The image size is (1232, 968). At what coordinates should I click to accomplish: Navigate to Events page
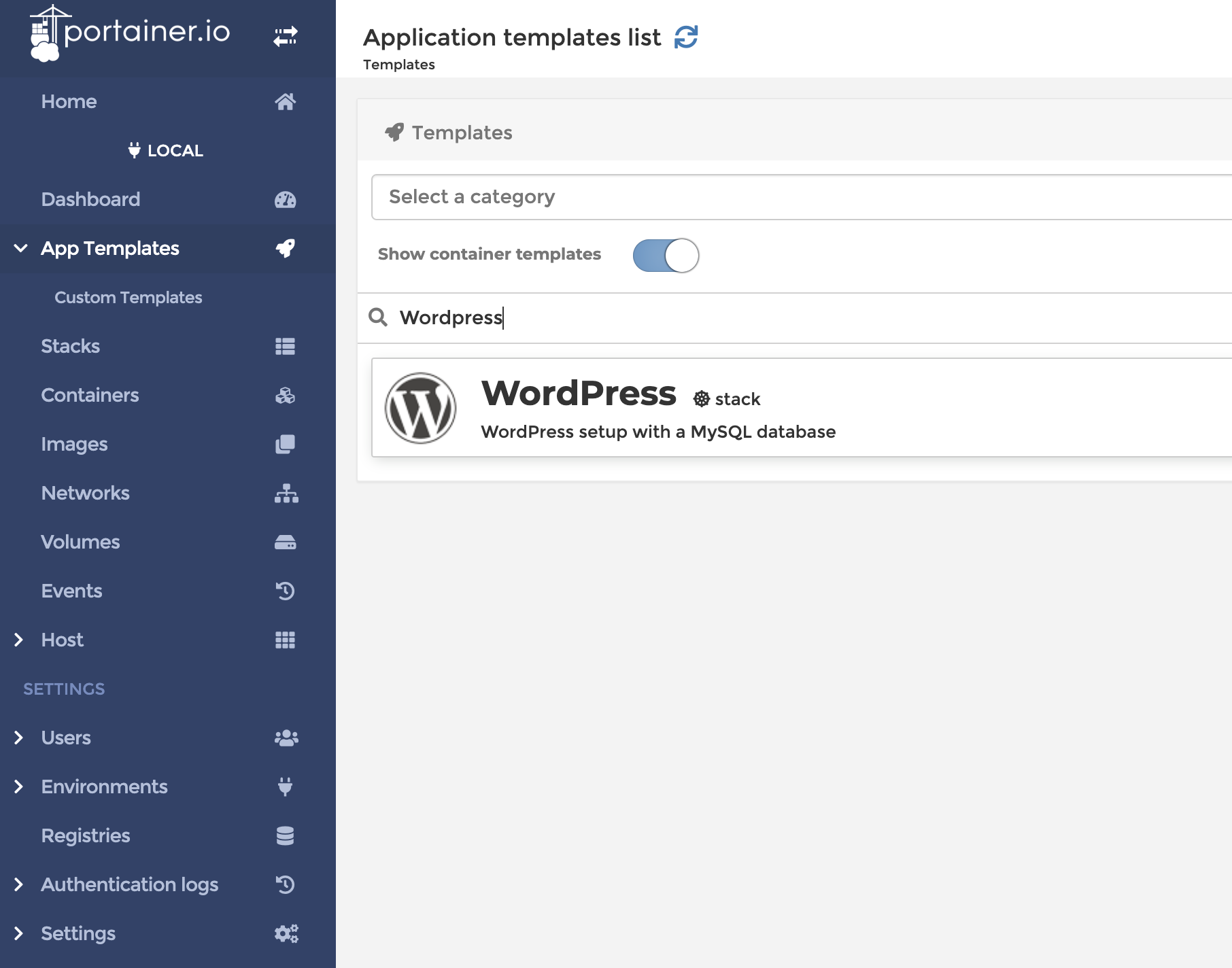(x=71, y=591)
